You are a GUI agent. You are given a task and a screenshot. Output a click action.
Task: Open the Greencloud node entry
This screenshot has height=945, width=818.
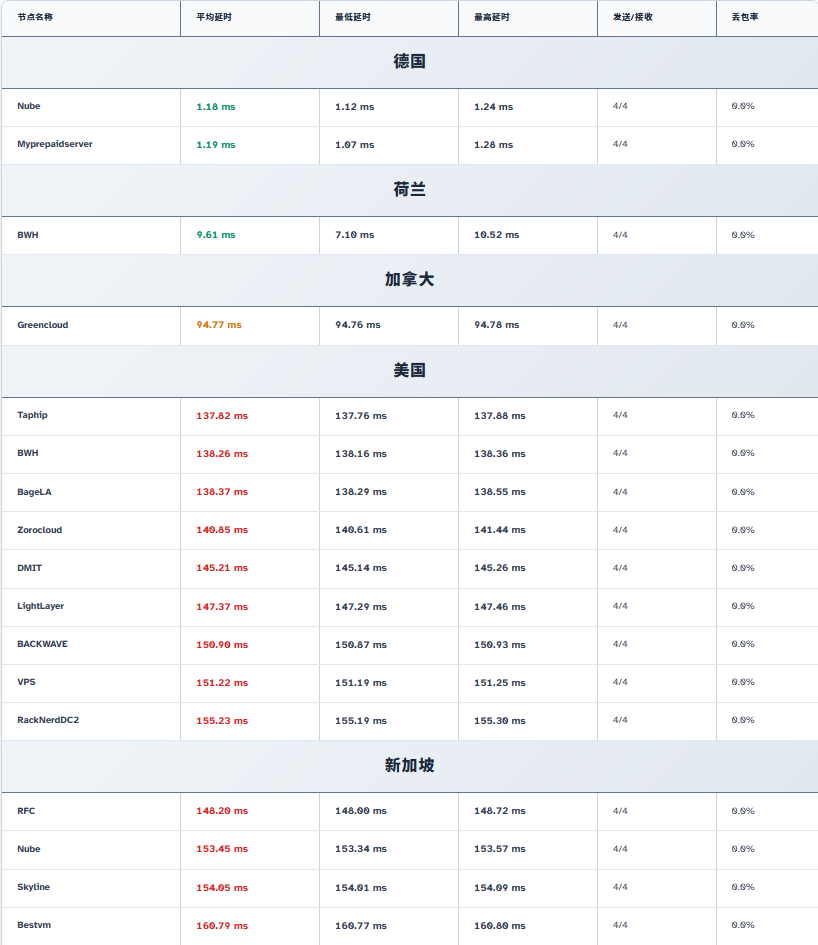(43, 325)
